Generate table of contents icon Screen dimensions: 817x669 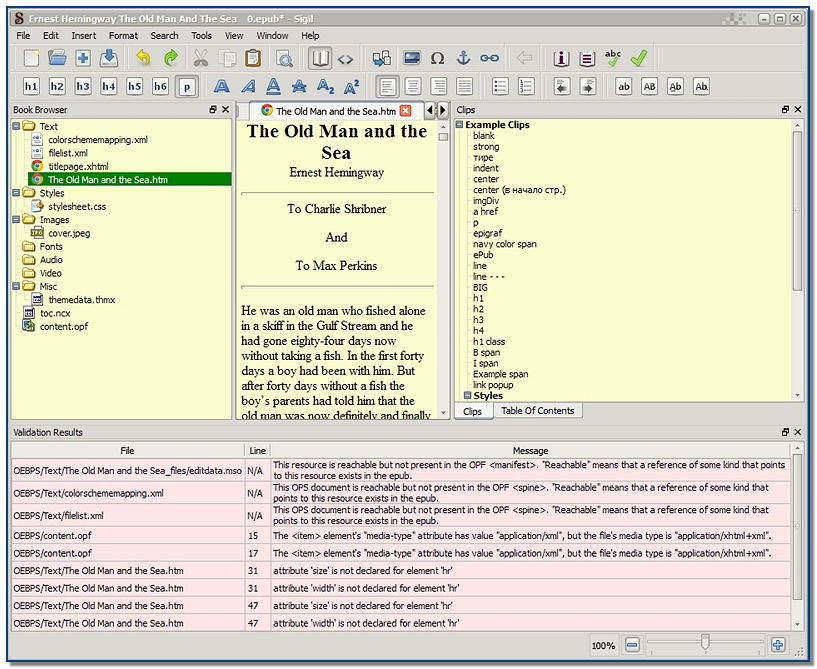click(x=587, y=58)
